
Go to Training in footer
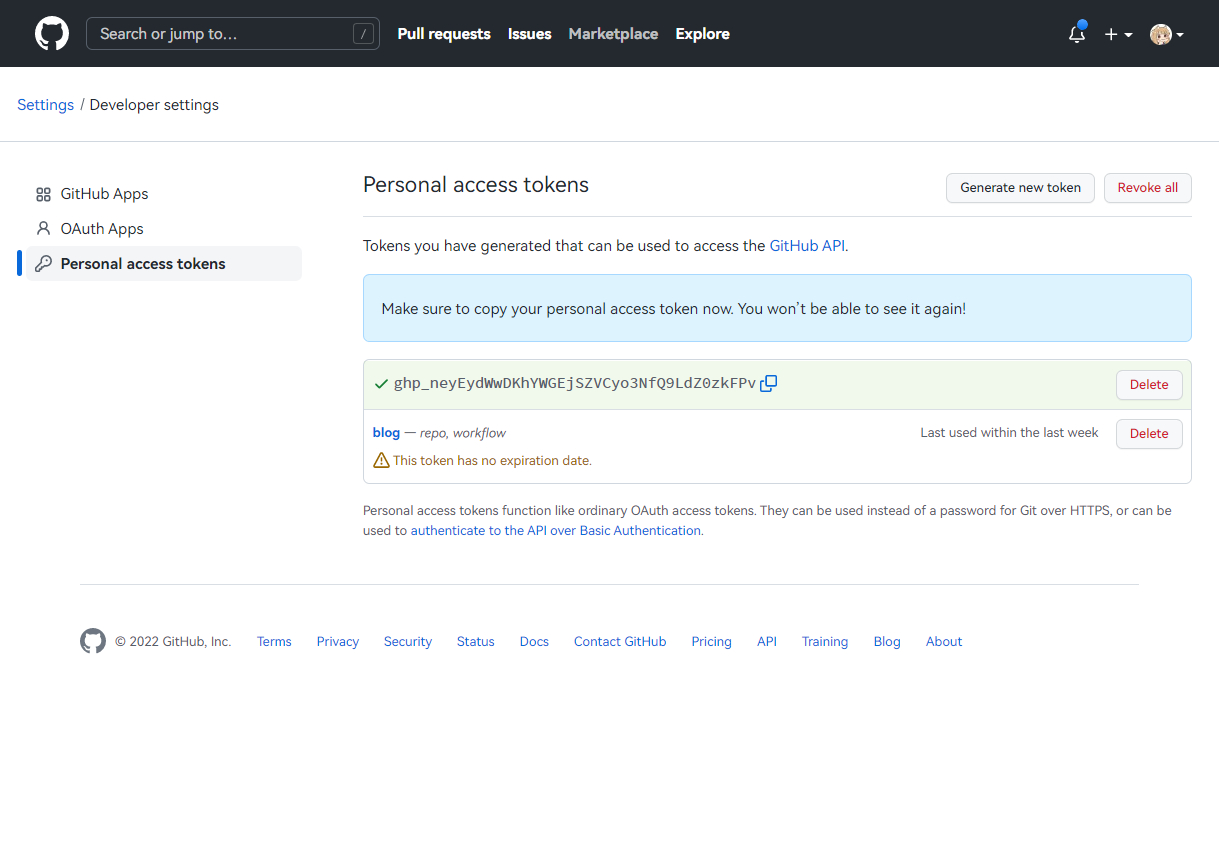pos(825,642)
